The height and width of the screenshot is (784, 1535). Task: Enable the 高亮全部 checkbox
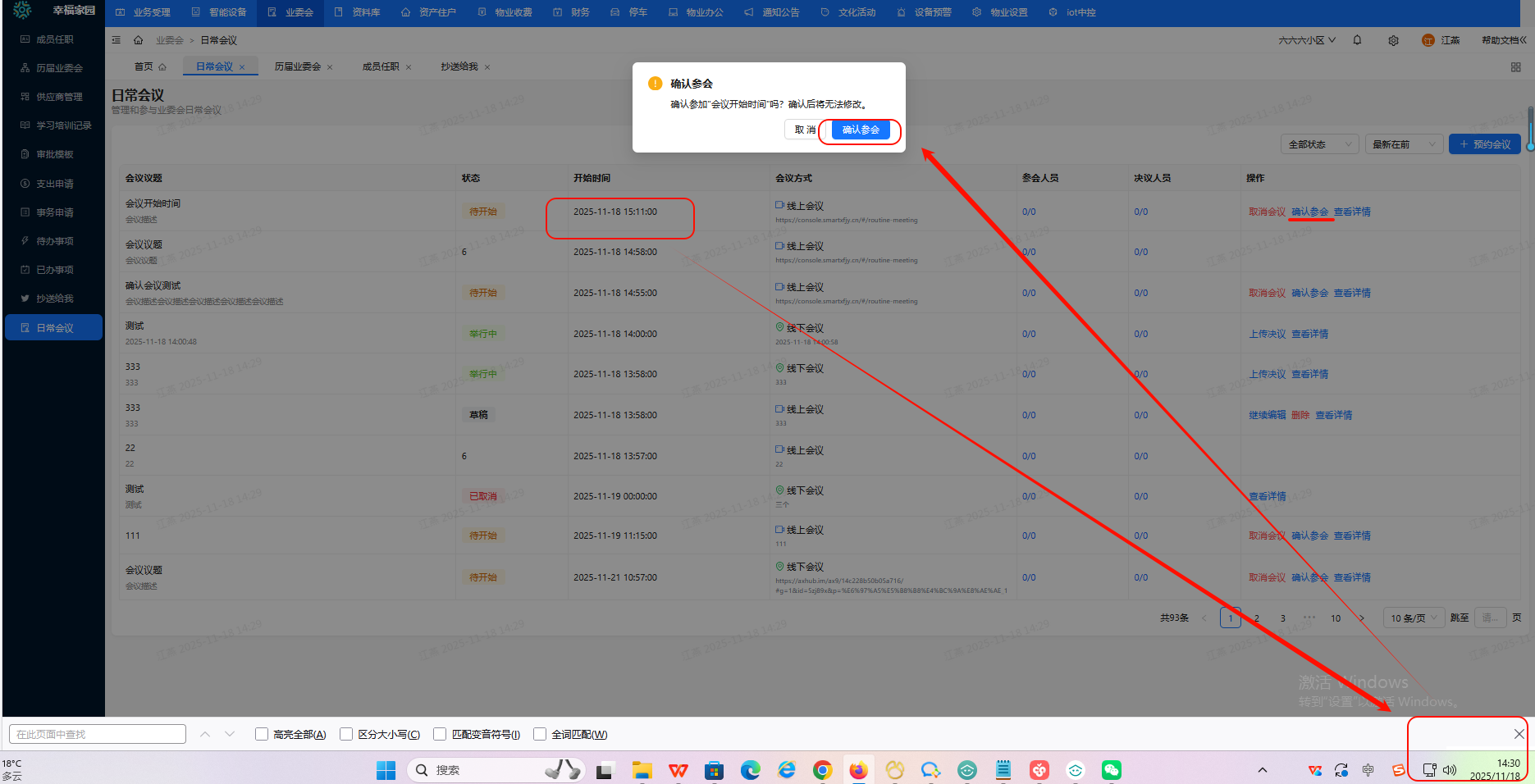click(x=262, y=734)
